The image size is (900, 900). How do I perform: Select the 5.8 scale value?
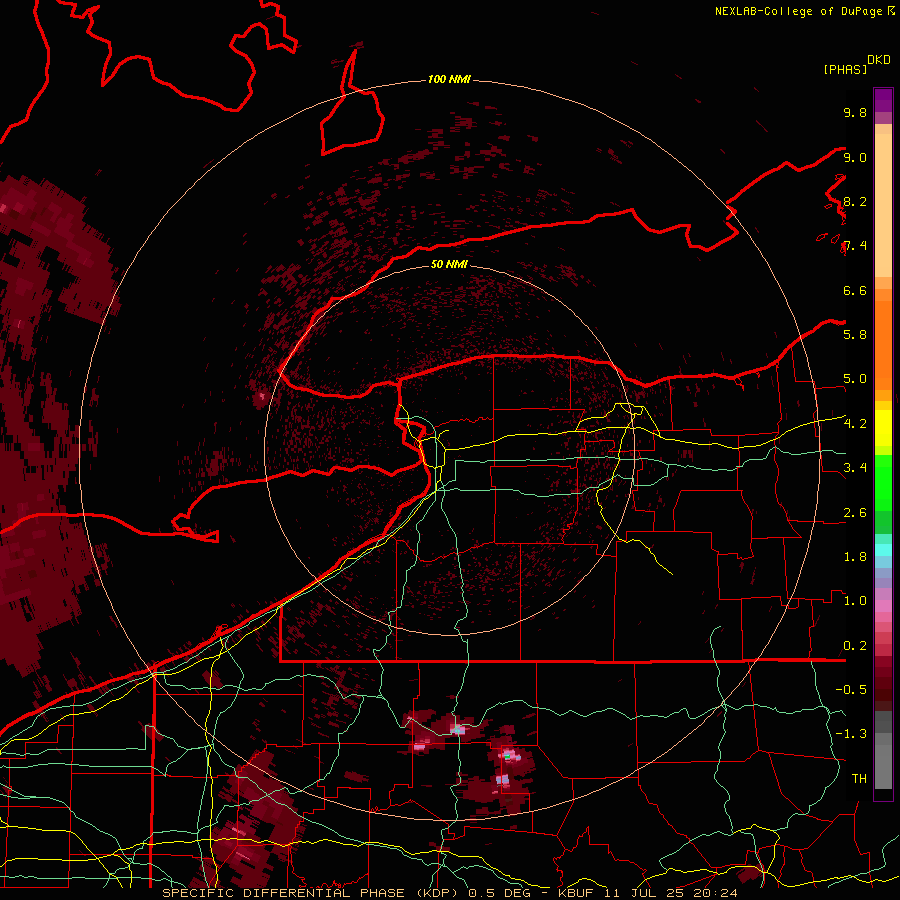coord(855,334)
